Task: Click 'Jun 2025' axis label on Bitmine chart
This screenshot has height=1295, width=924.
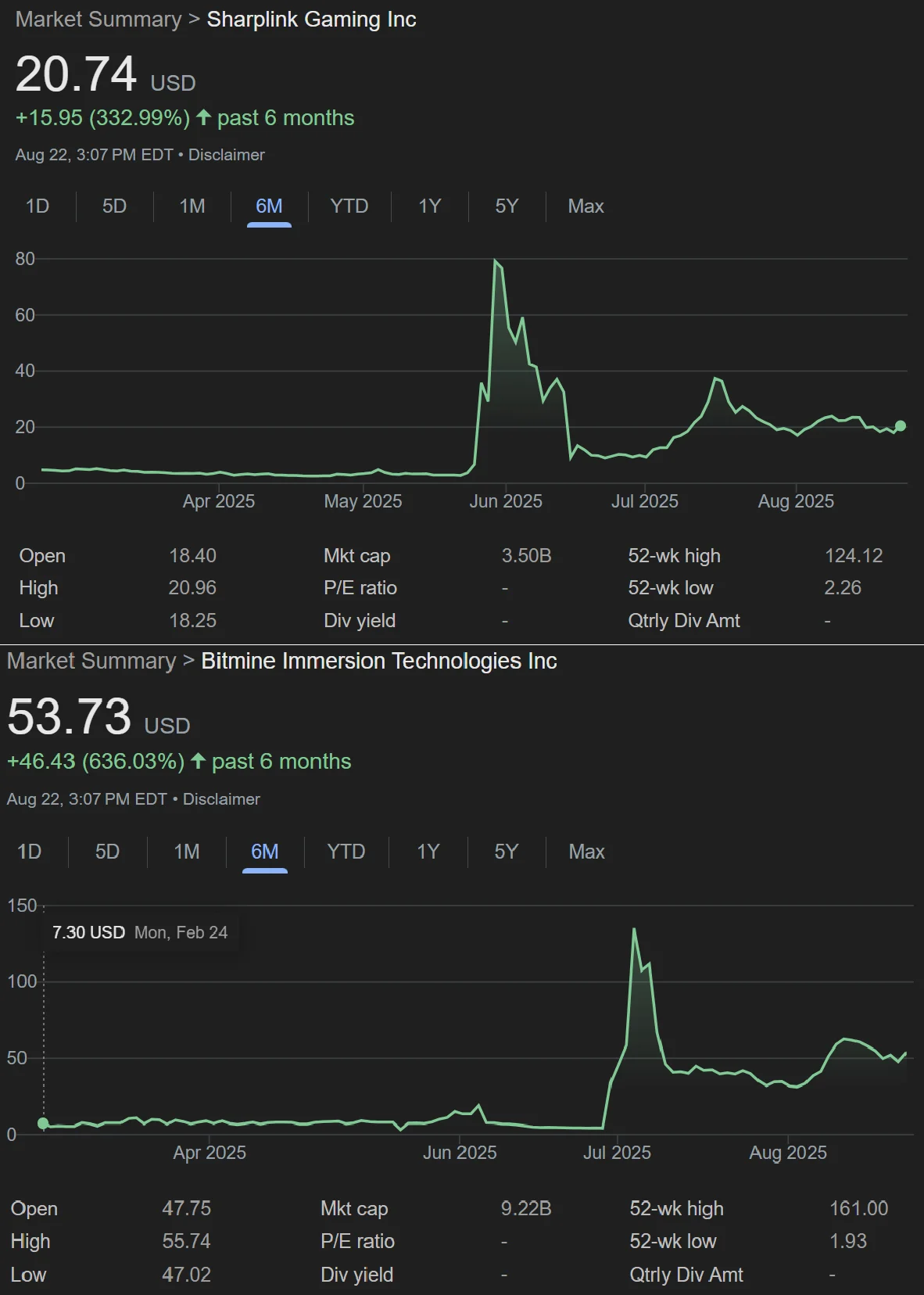Action: click(x=460, y=1153)
